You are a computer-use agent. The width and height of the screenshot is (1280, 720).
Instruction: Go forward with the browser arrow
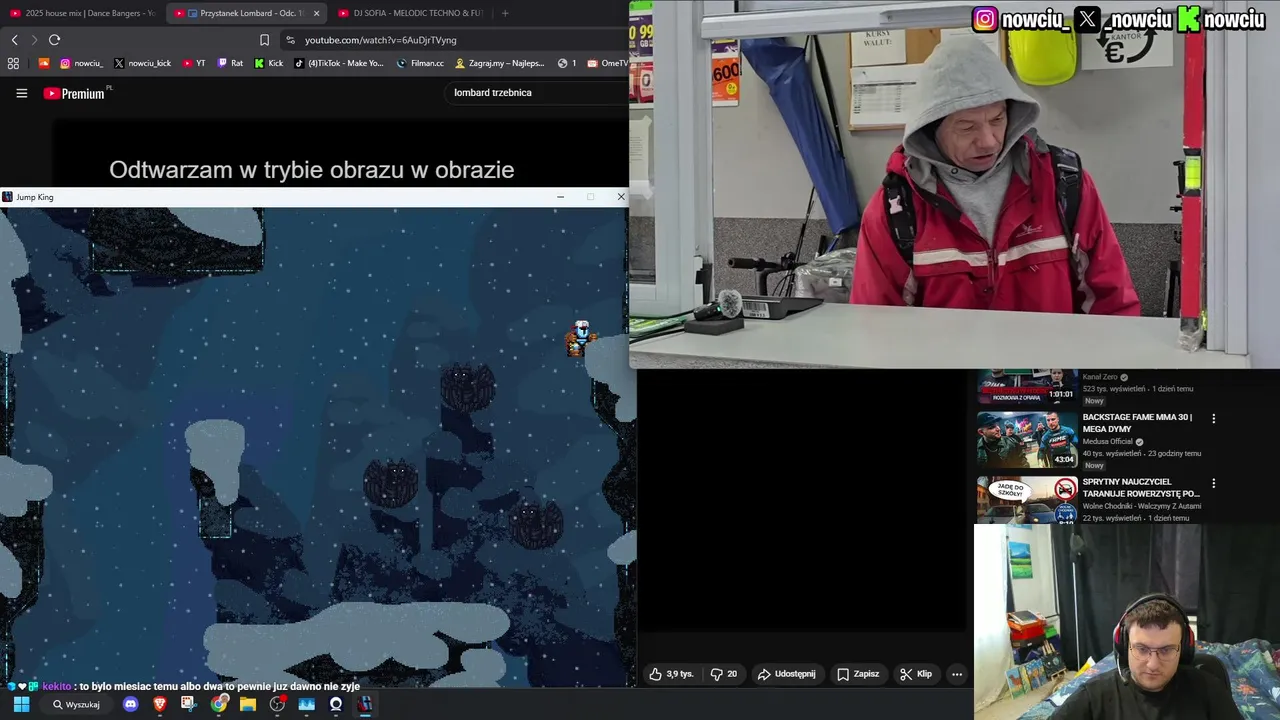coord(34,40)
